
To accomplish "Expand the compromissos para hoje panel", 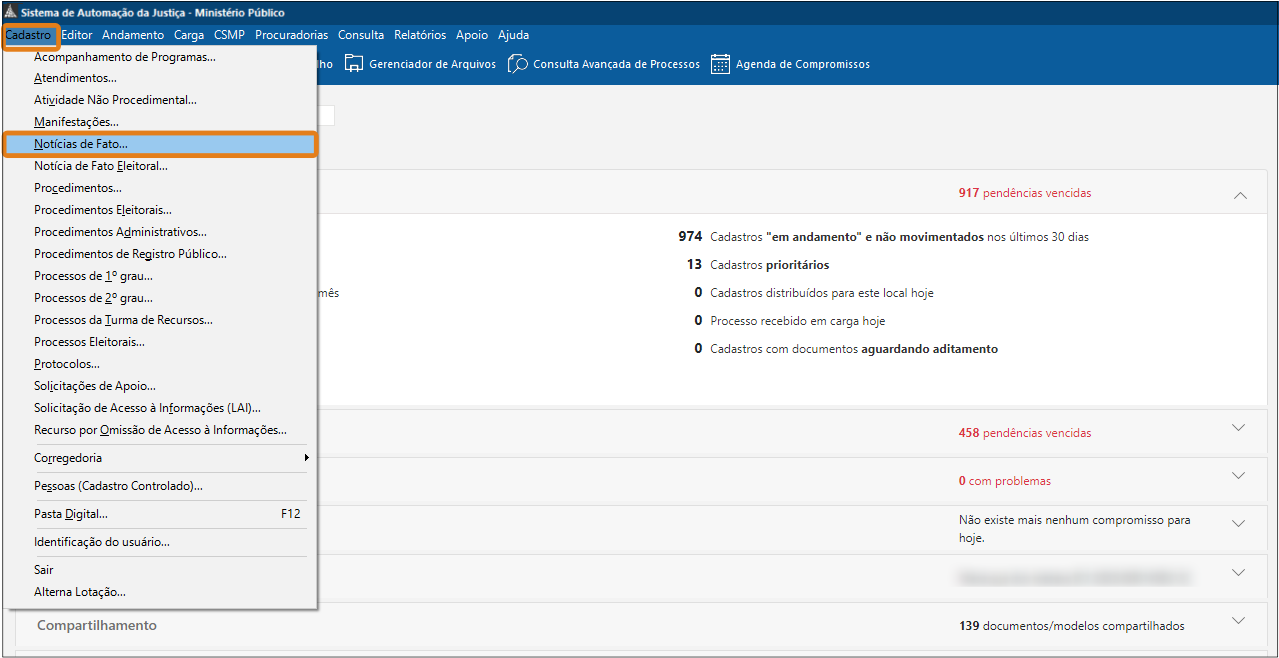I will [1239, 524].
